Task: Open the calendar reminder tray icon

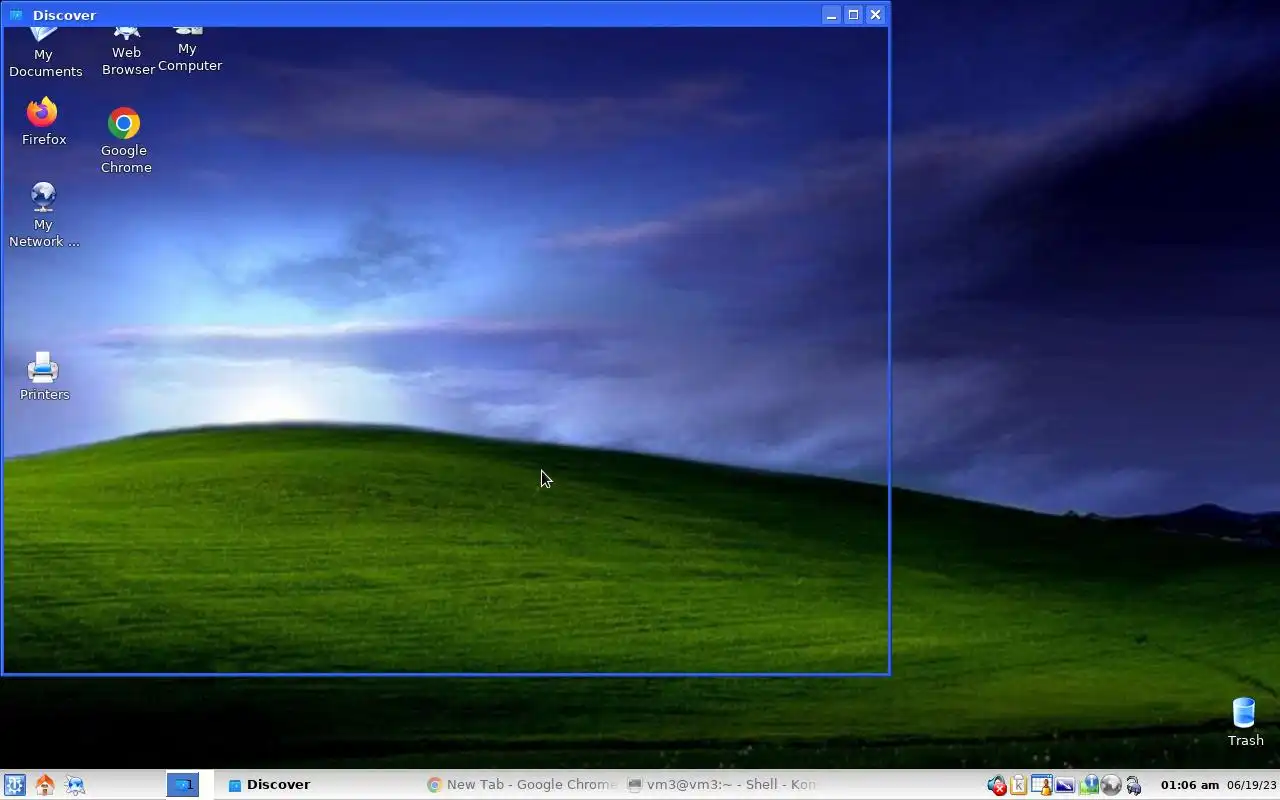Action: tap(1041, 786)
